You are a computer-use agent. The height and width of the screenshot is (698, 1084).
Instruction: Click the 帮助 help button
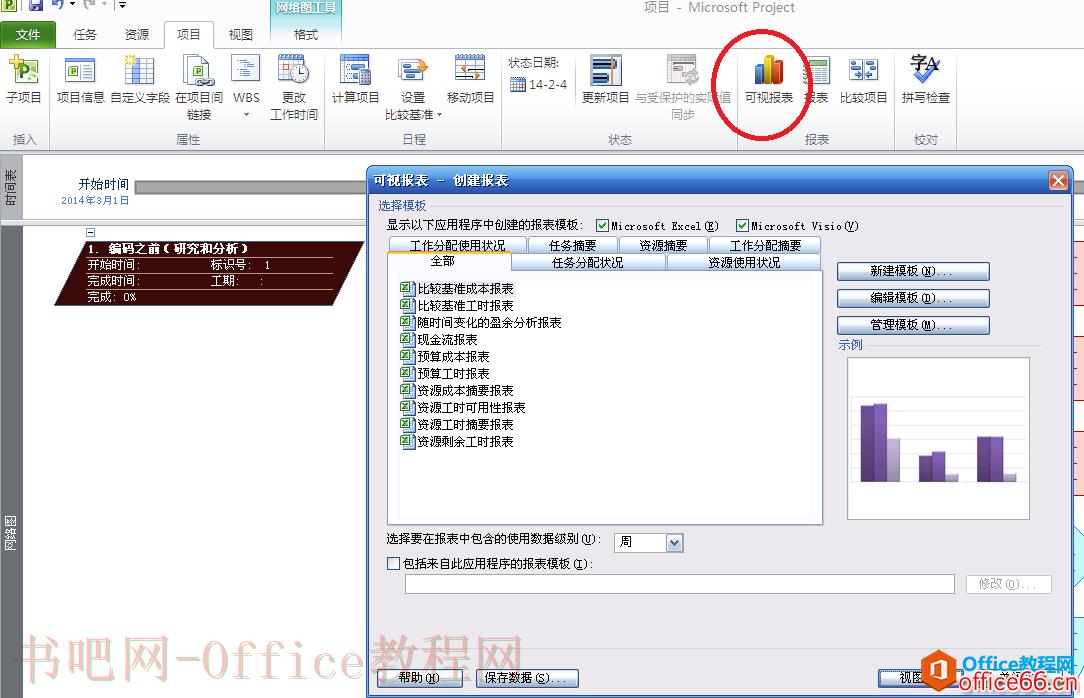(x=420, y=678)
